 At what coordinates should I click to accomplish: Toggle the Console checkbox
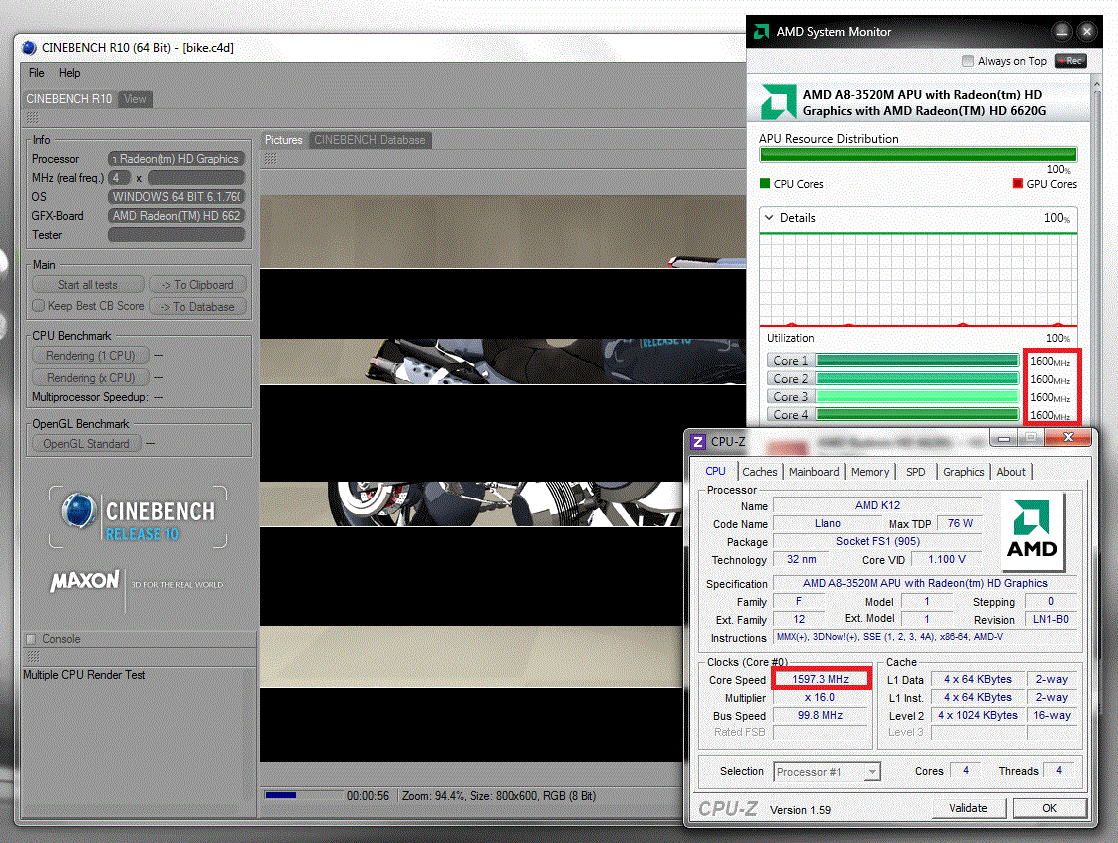31,639
